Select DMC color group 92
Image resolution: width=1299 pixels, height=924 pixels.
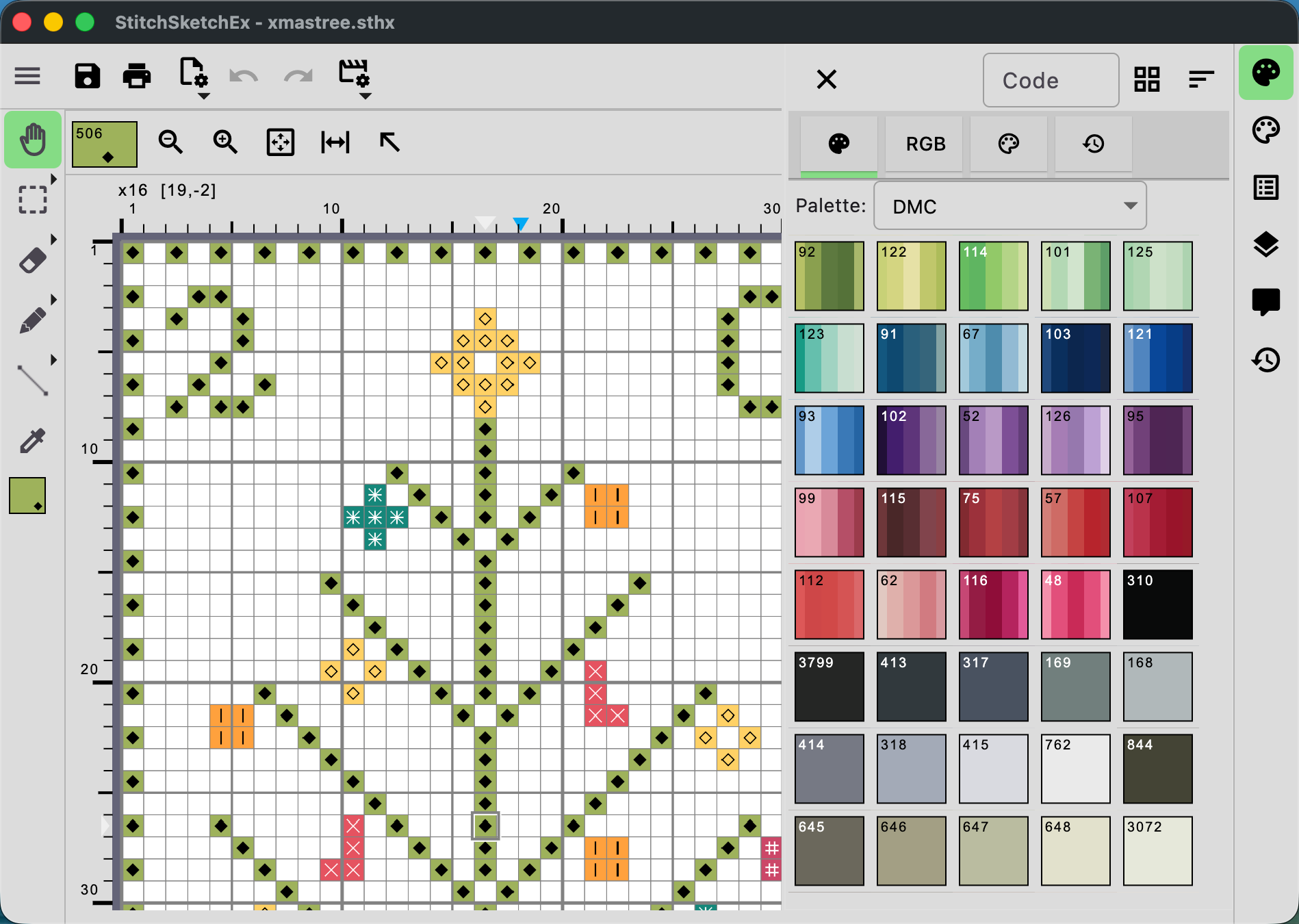pos(829,276)
